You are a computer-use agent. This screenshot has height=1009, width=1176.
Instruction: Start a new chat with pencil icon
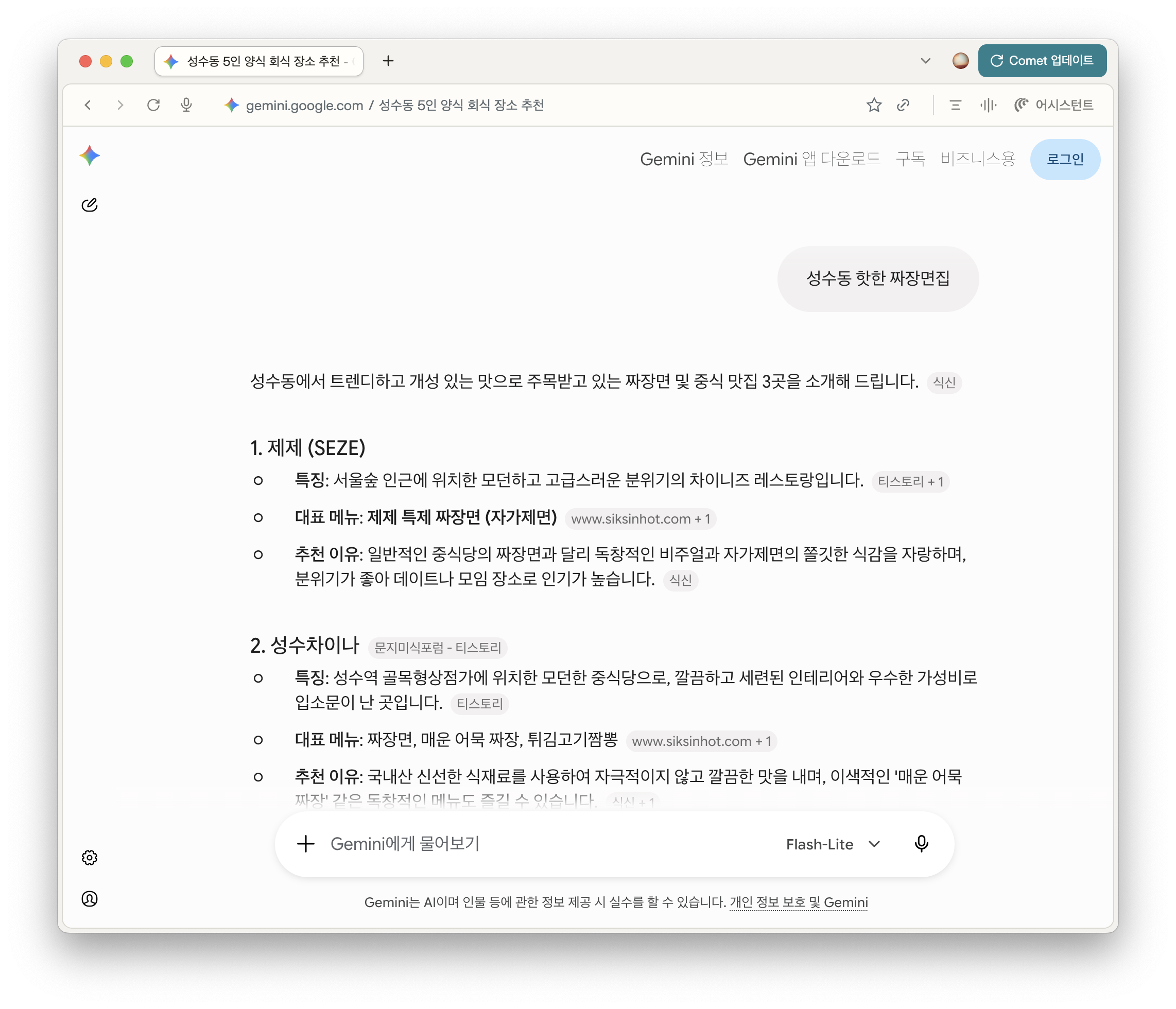(x=90, y=205)
